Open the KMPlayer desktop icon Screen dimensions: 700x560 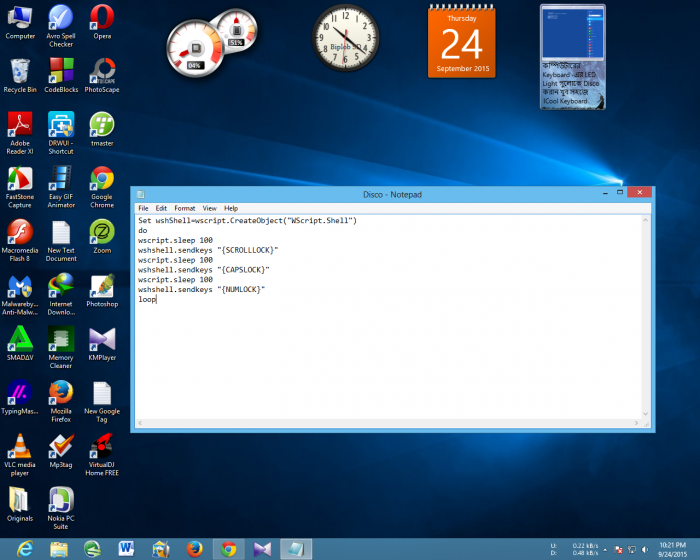[102, 344]
